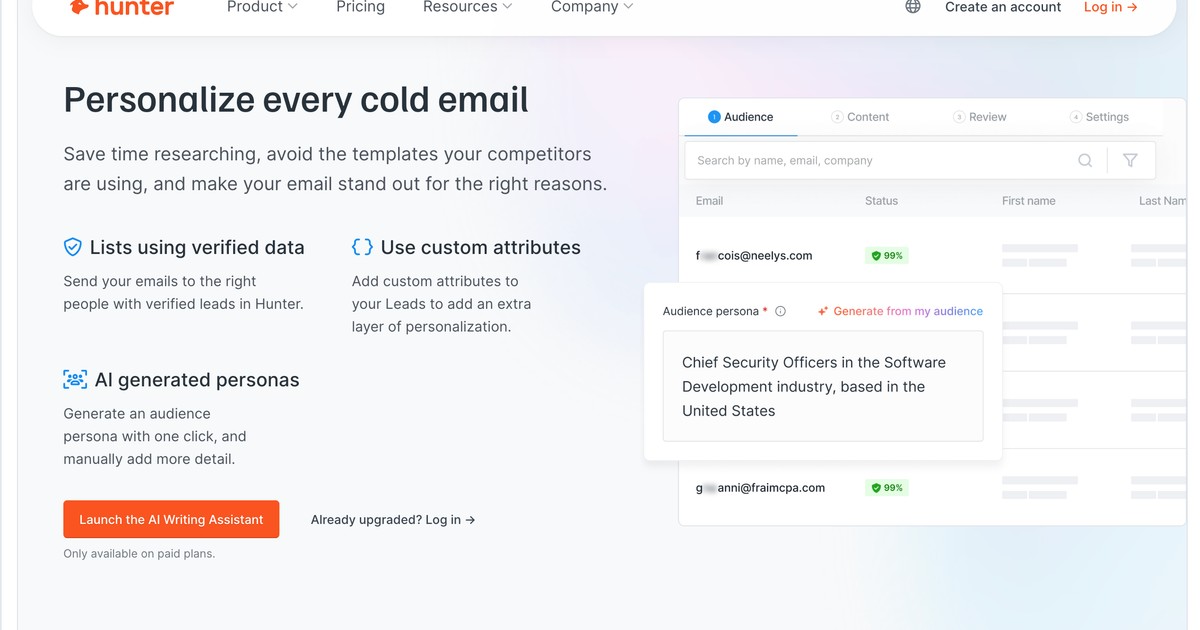Viewport: 1200px width, 630px height.
Task: Switch to the Settings tab
Action: point(1099,117)
